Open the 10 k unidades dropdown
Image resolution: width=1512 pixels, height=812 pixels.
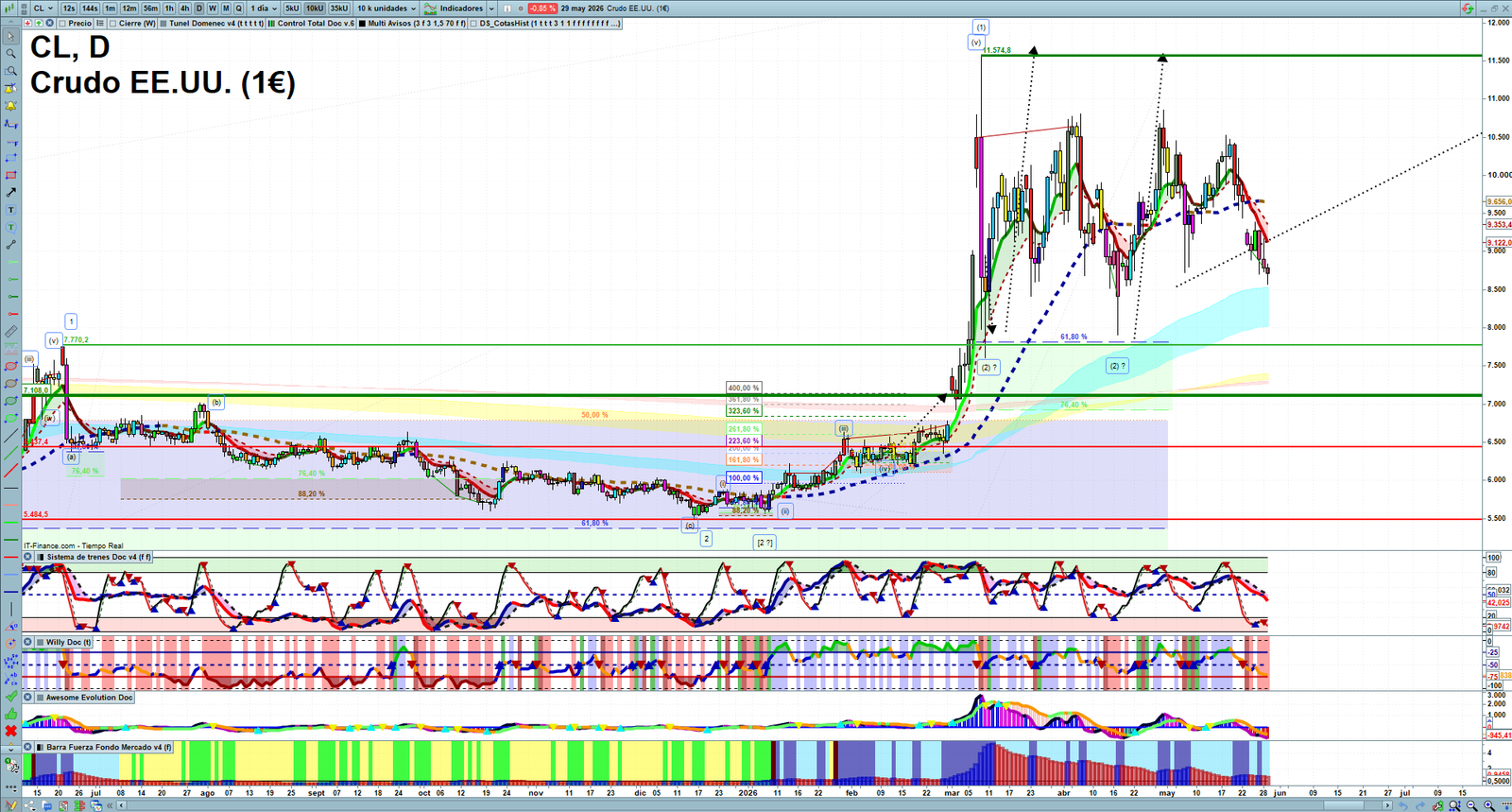(386, 8)
